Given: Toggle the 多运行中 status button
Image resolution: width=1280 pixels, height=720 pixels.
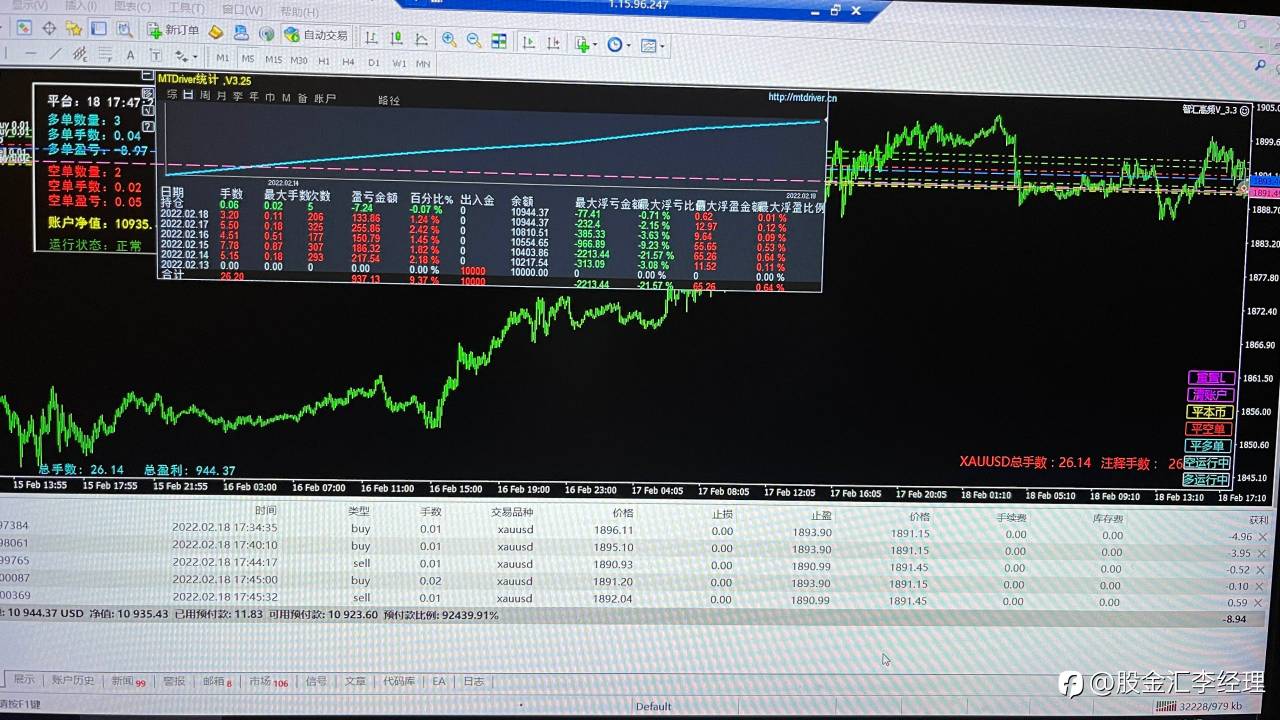Looking at the screenshot, I should tap(1205, 480).
